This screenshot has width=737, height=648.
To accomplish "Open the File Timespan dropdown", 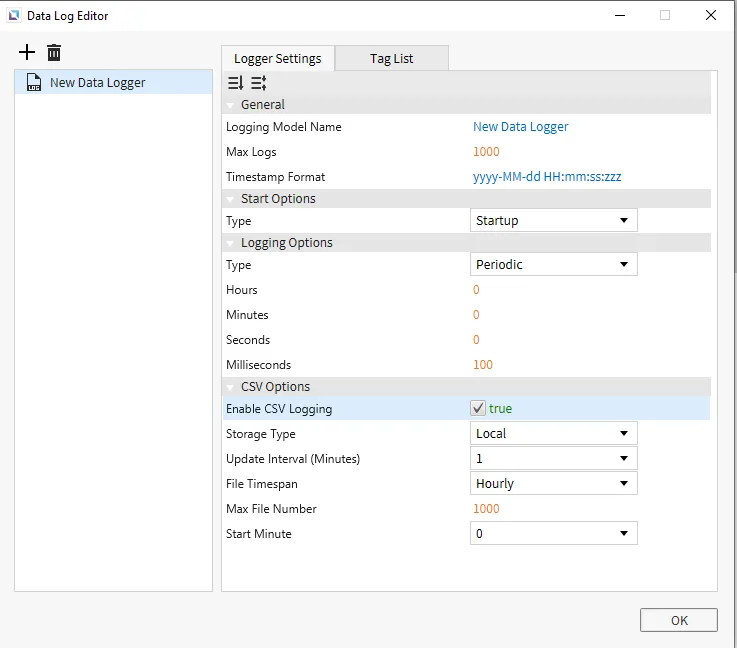I will 553,484.
